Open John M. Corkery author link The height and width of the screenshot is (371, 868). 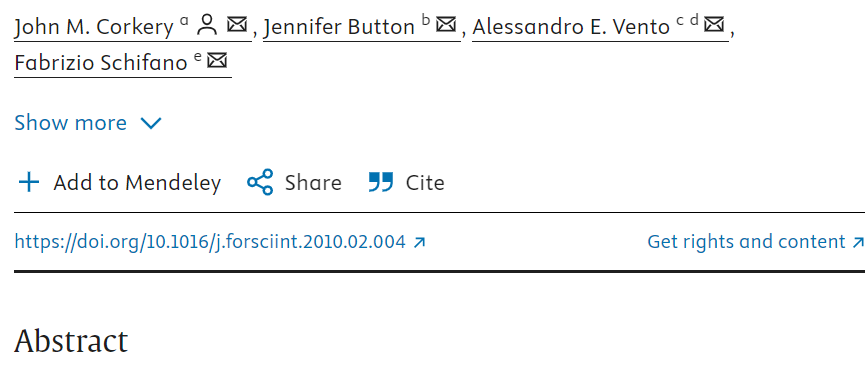94,27
